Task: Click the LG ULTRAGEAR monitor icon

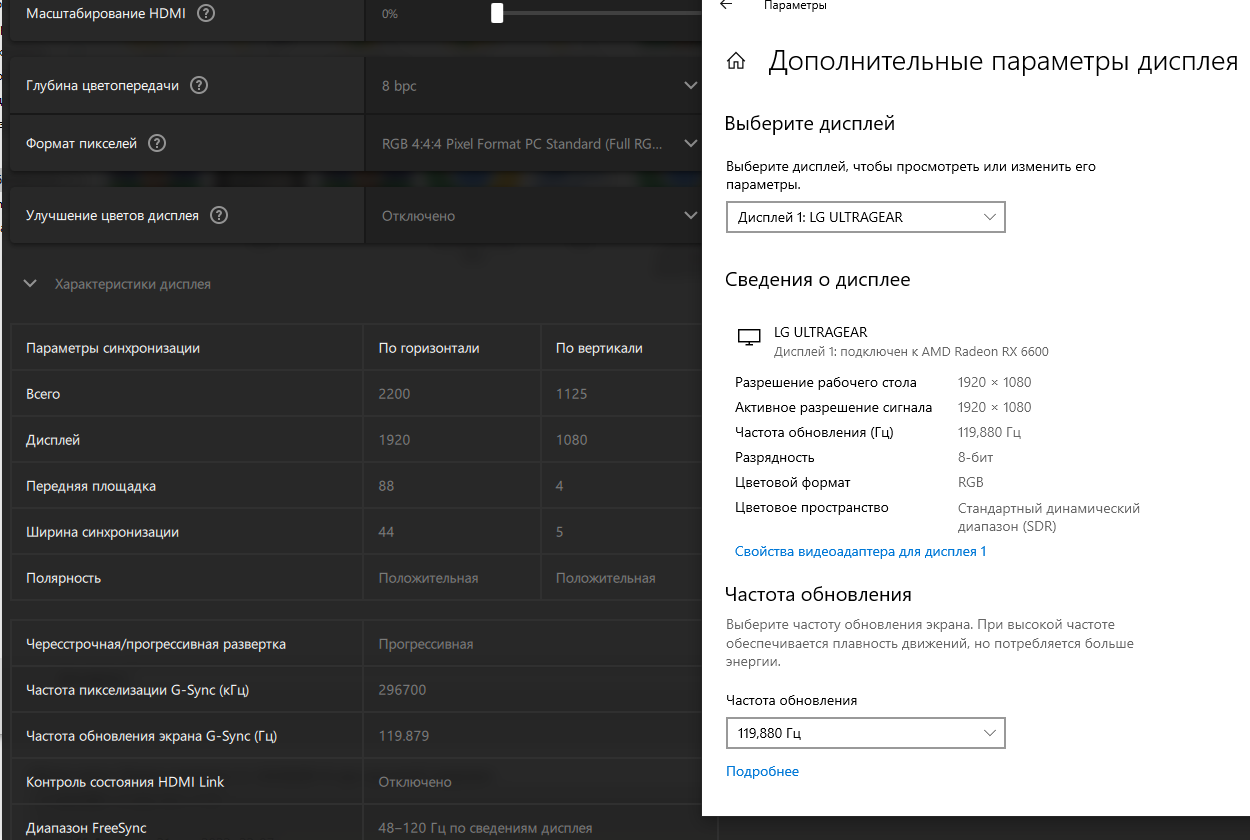Action: (x=748, y=338)
